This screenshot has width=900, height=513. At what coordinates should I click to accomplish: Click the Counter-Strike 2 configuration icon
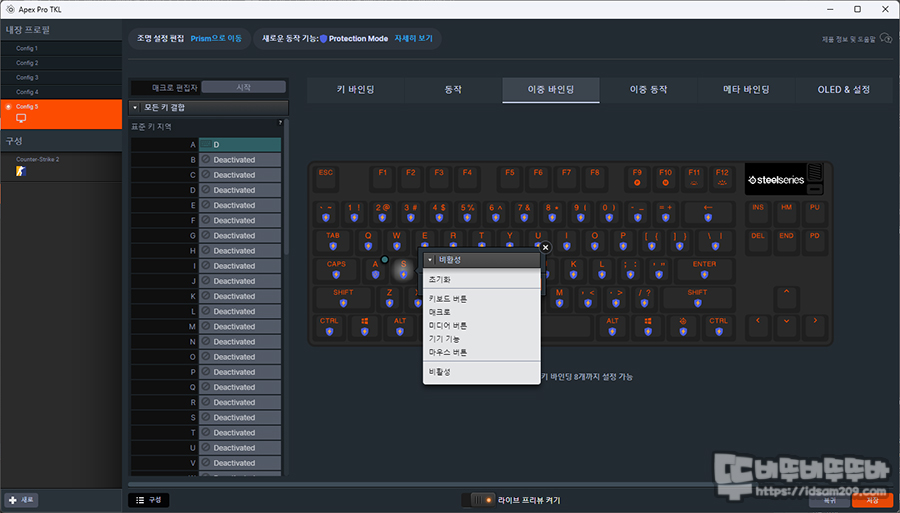[21, 171]
